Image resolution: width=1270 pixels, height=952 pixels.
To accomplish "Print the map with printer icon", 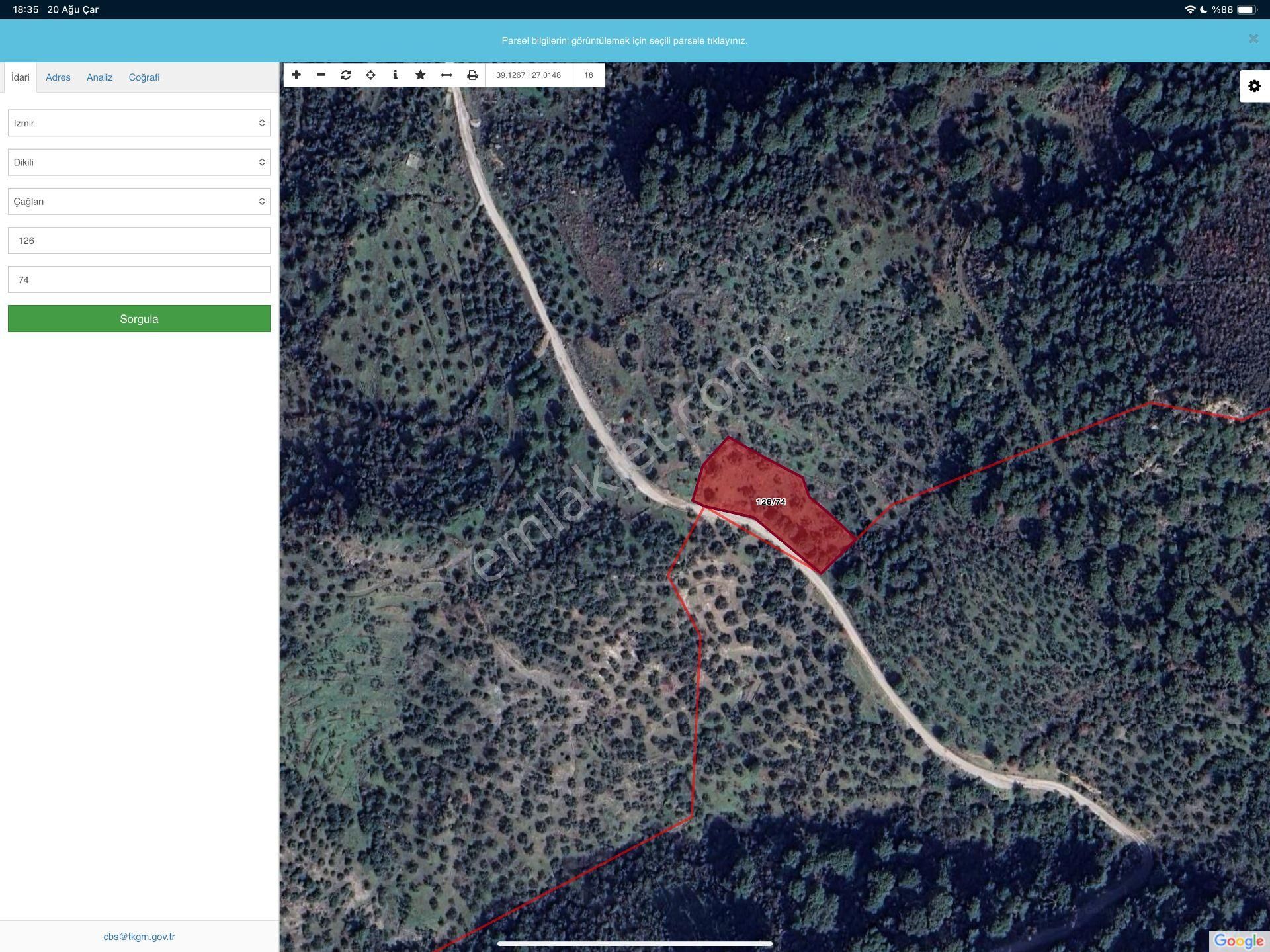I will [472, 75].
